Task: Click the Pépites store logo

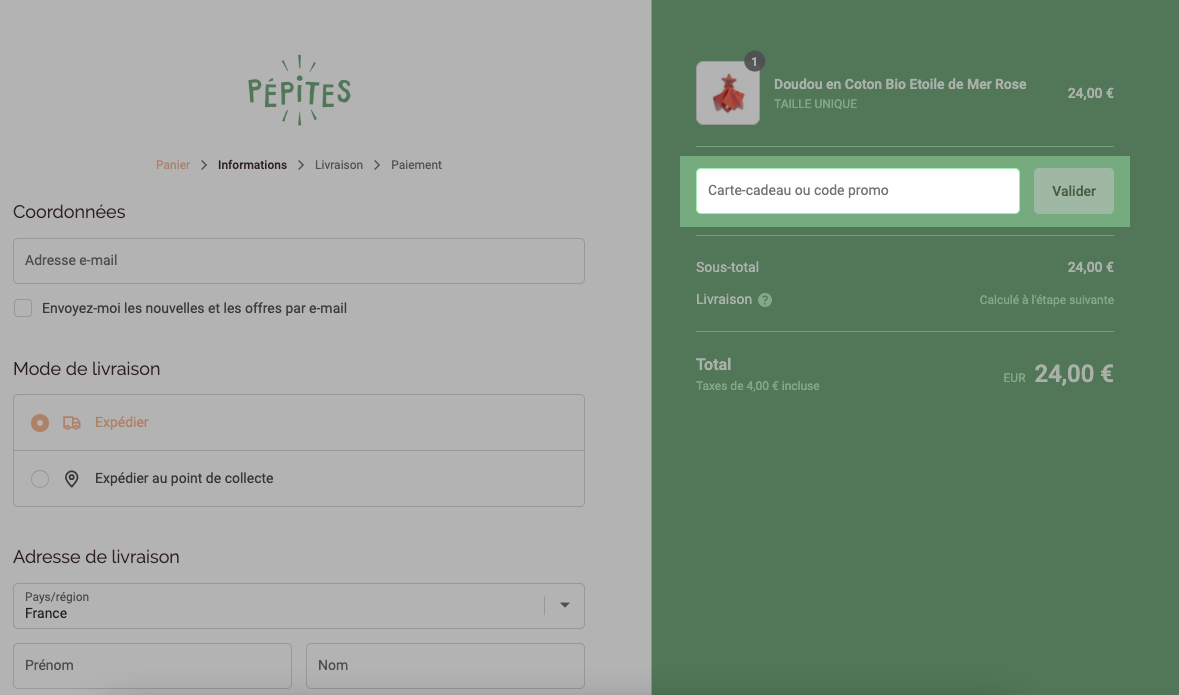Action: [x=299, y=90]
